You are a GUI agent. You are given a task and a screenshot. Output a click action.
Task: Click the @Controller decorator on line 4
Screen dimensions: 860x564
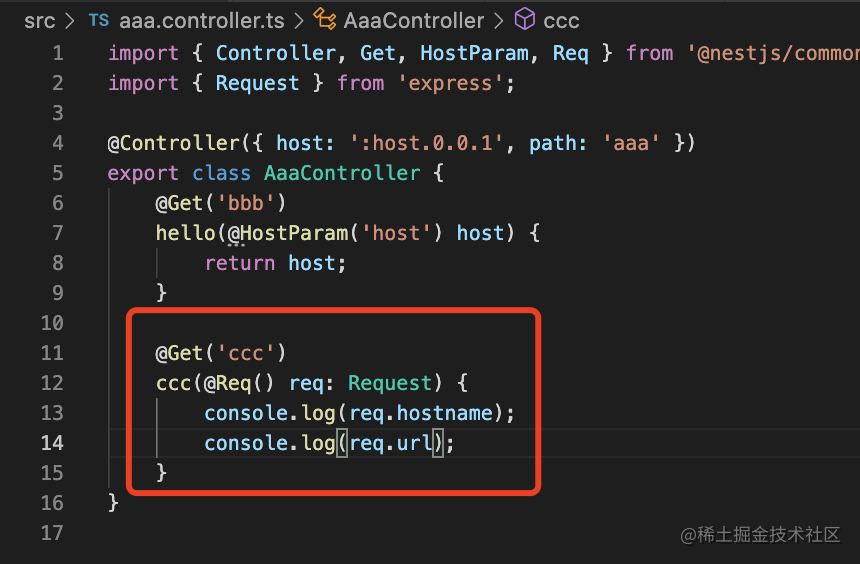(173, 143)
